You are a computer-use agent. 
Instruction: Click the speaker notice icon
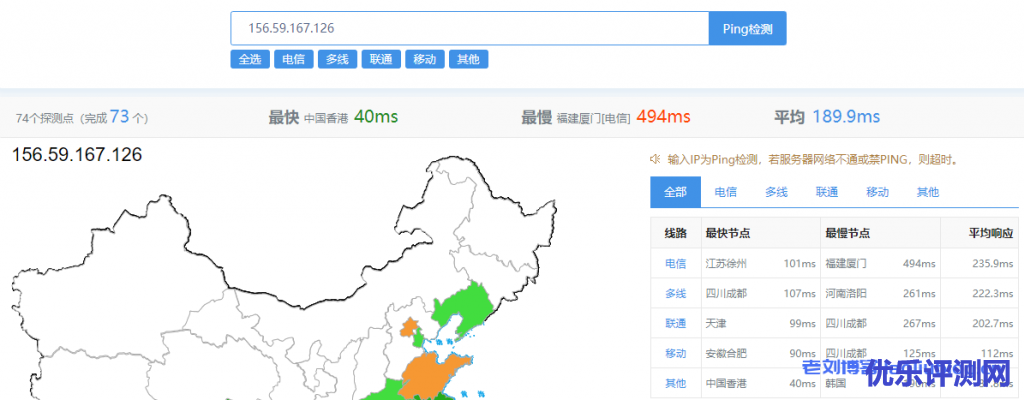pos(655,159)
